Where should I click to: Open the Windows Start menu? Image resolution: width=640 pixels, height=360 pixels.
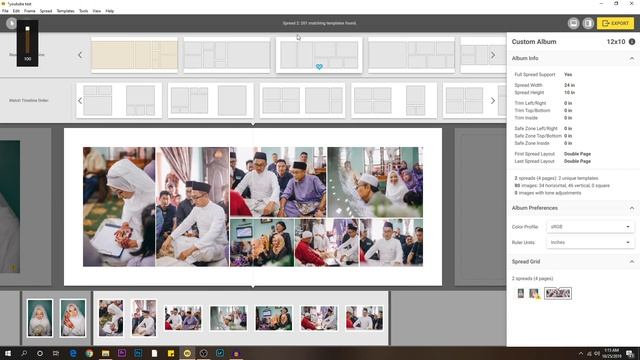pyautogui.click(x=8, y=353)
